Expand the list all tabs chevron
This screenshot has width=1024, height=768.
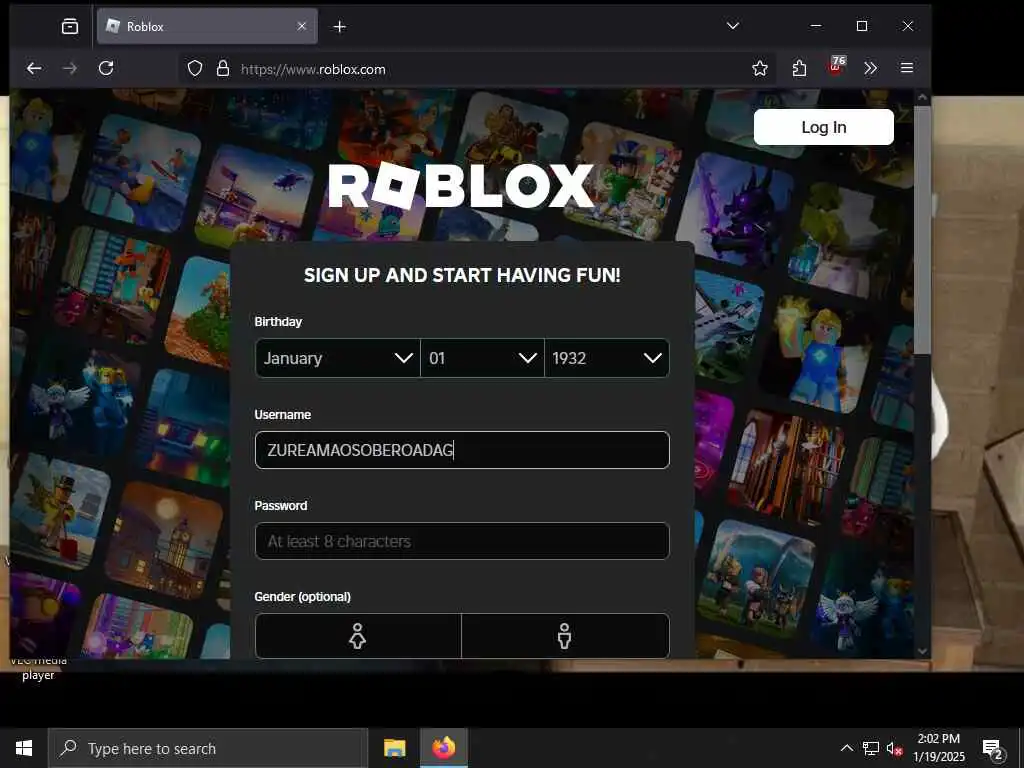[x=733, y=26]
